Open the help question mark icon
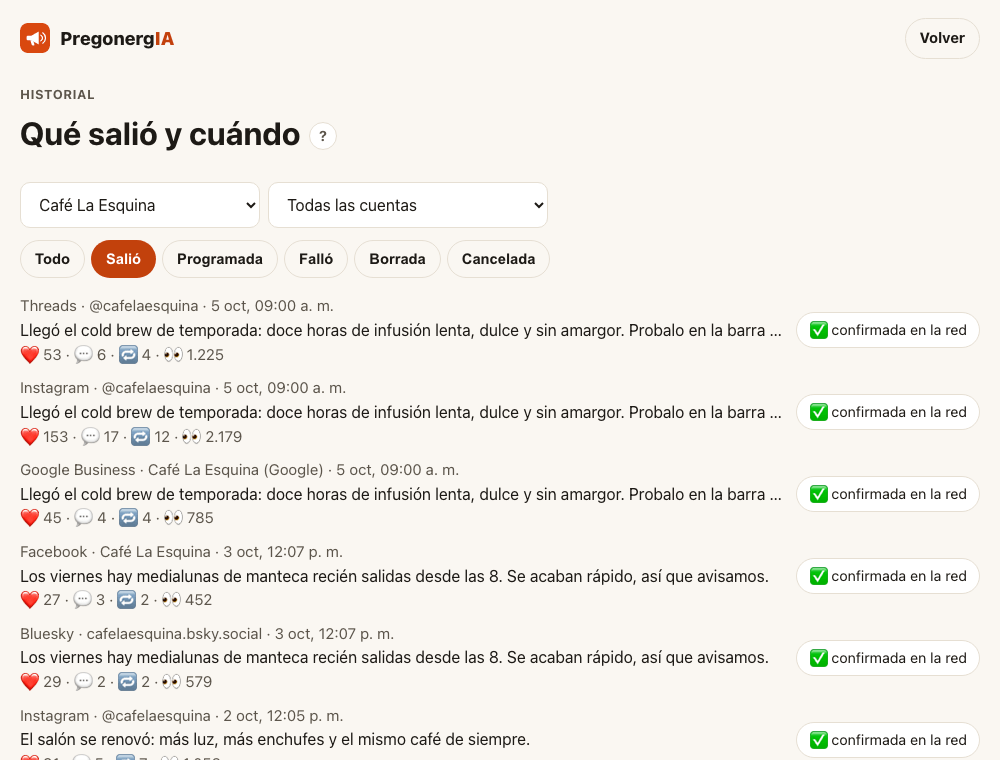The height and width of the screenshot is (760, 1000). click(x=323, y=136)
